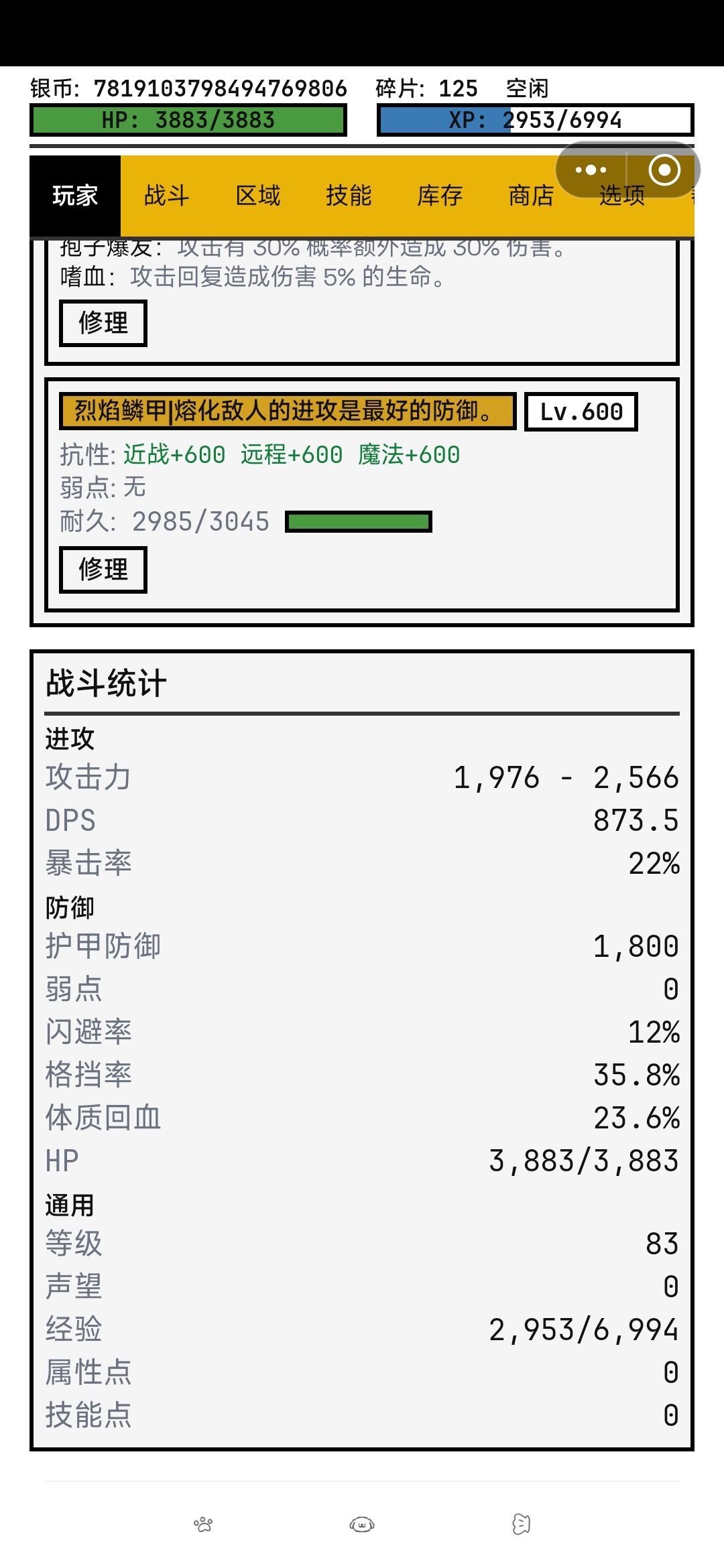Click the blue XP progress bar

tap(536, 120)
